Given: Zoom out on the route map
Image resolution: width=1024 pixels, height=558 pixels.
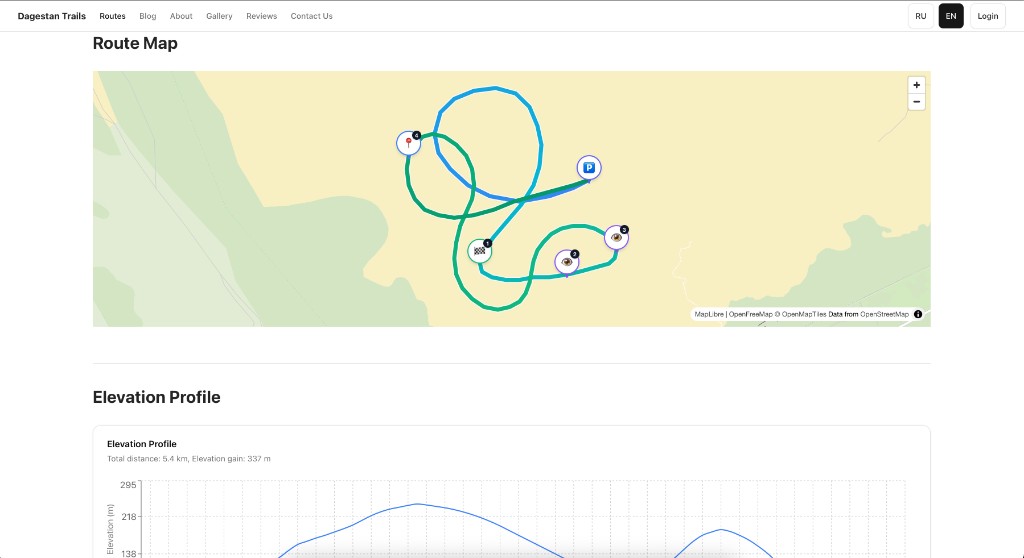Looking at the screenshot, I should tap(916, 102).
